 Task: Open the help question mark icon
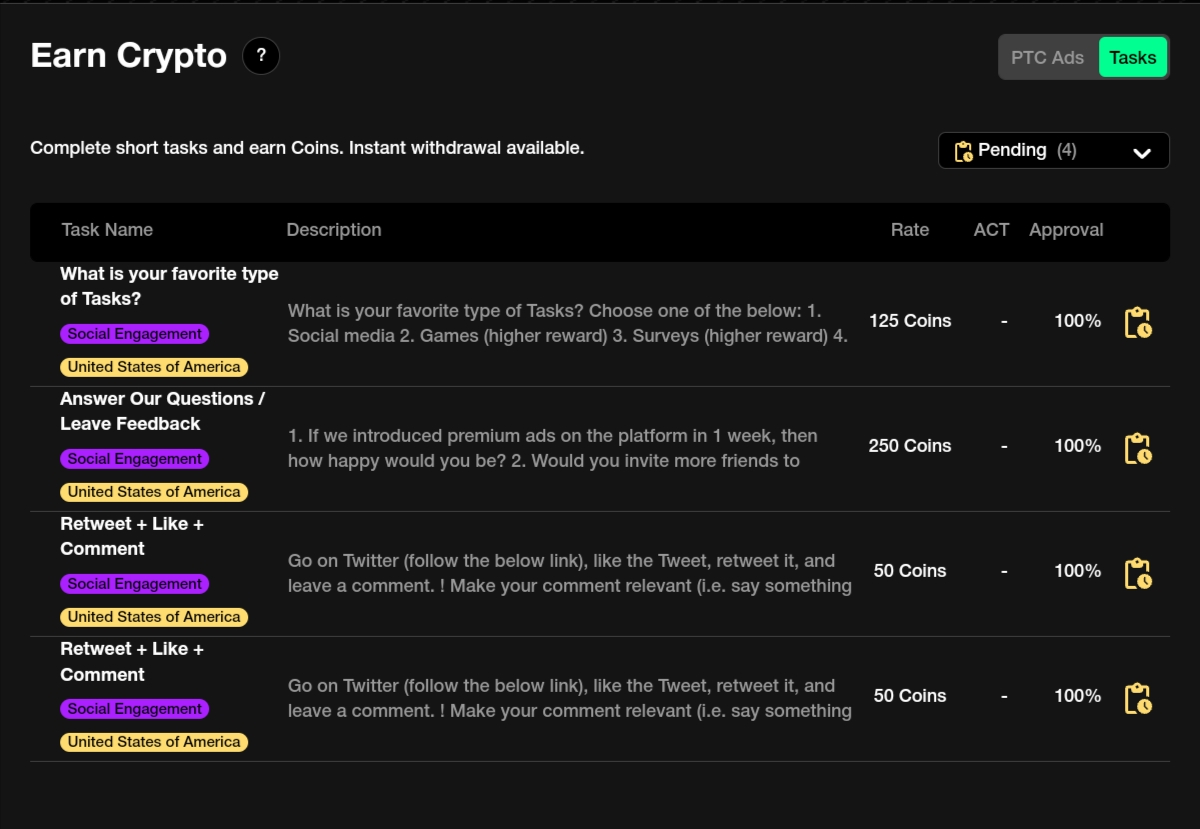261,56
